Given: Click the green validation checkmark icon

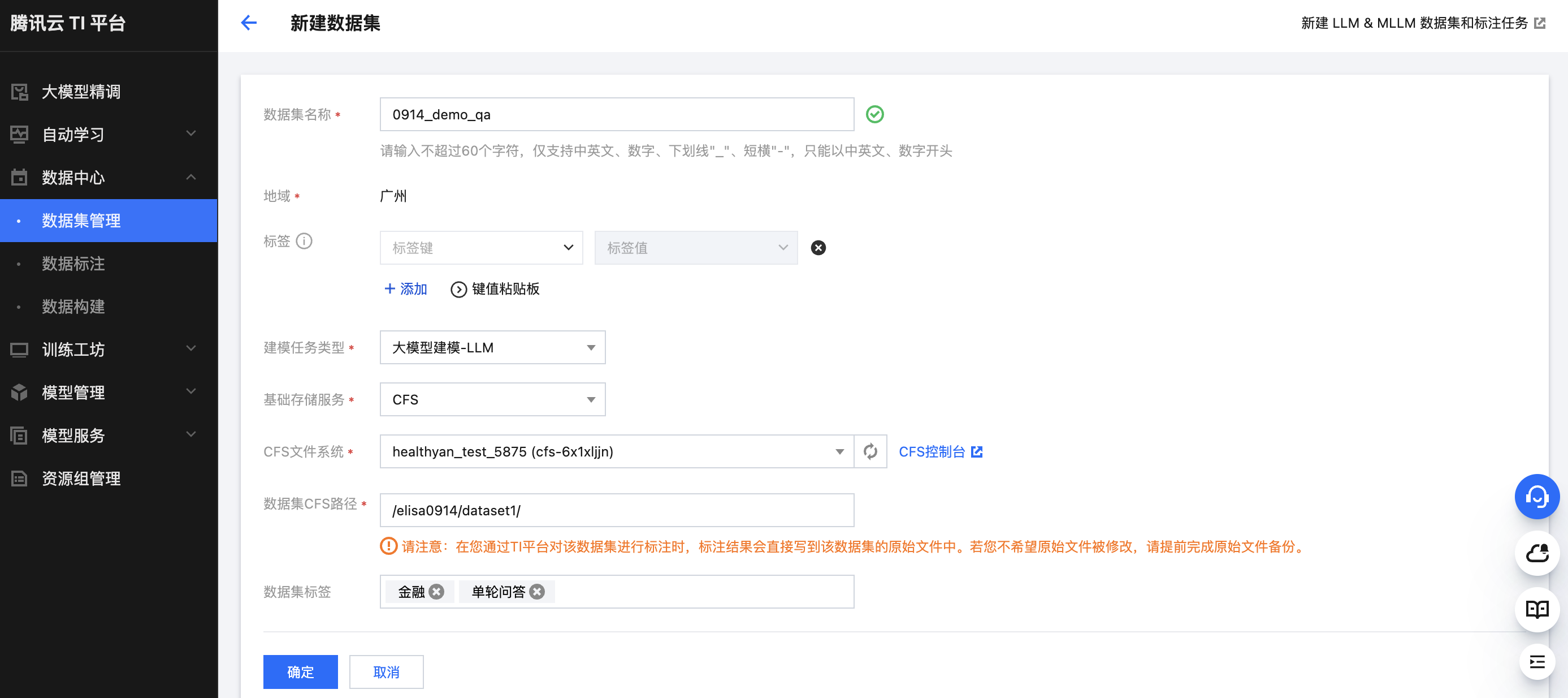Looking at the screenshot, I should [874, 114].
